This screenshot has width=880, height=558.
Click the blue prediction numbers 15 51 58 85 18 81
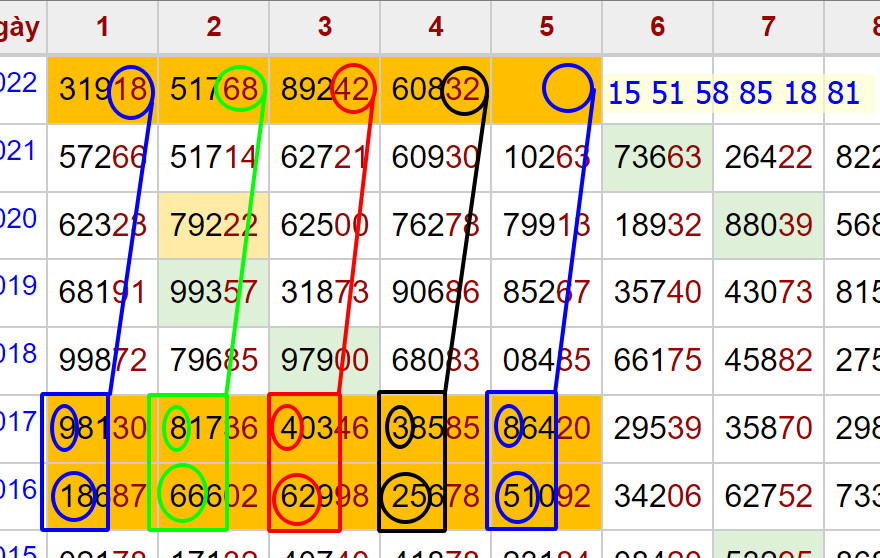[734, 94]
